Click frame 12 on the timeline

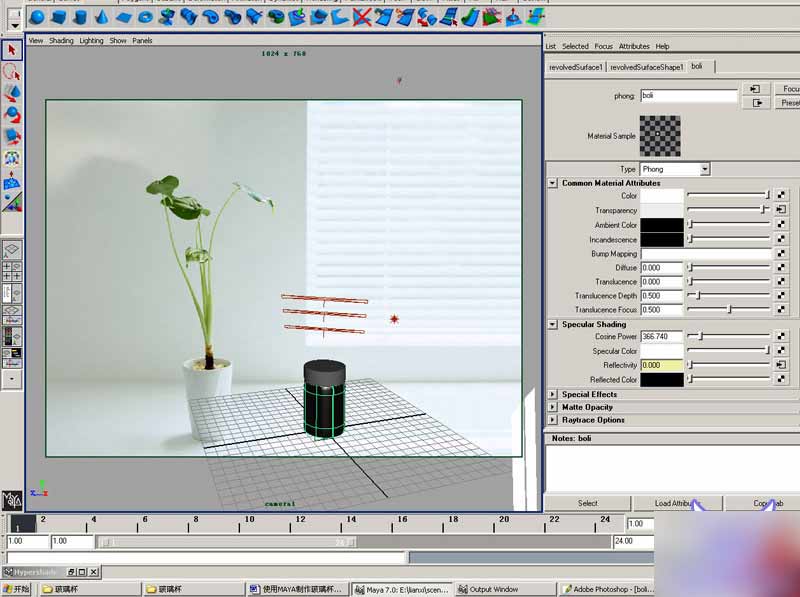301,523
